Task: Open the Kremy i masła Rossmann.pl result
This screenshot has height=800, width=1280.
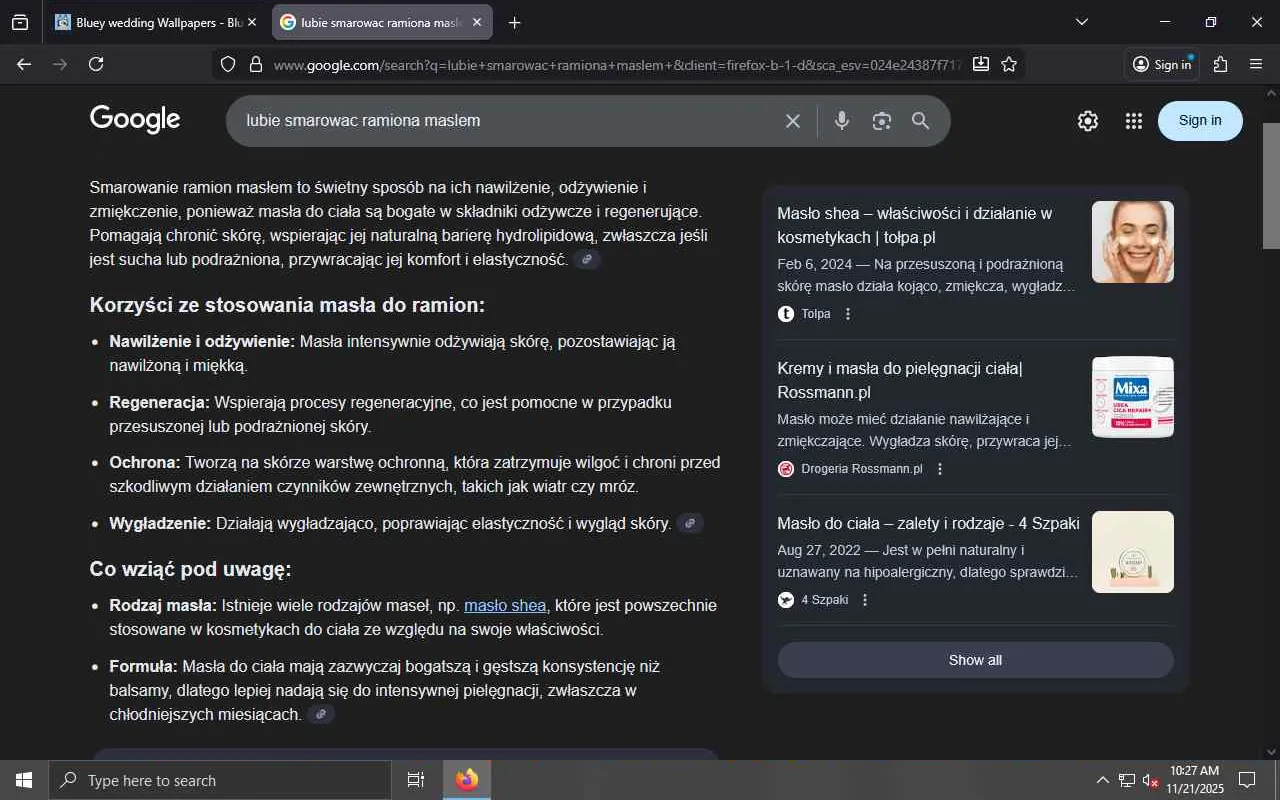Action: [900, 380]
